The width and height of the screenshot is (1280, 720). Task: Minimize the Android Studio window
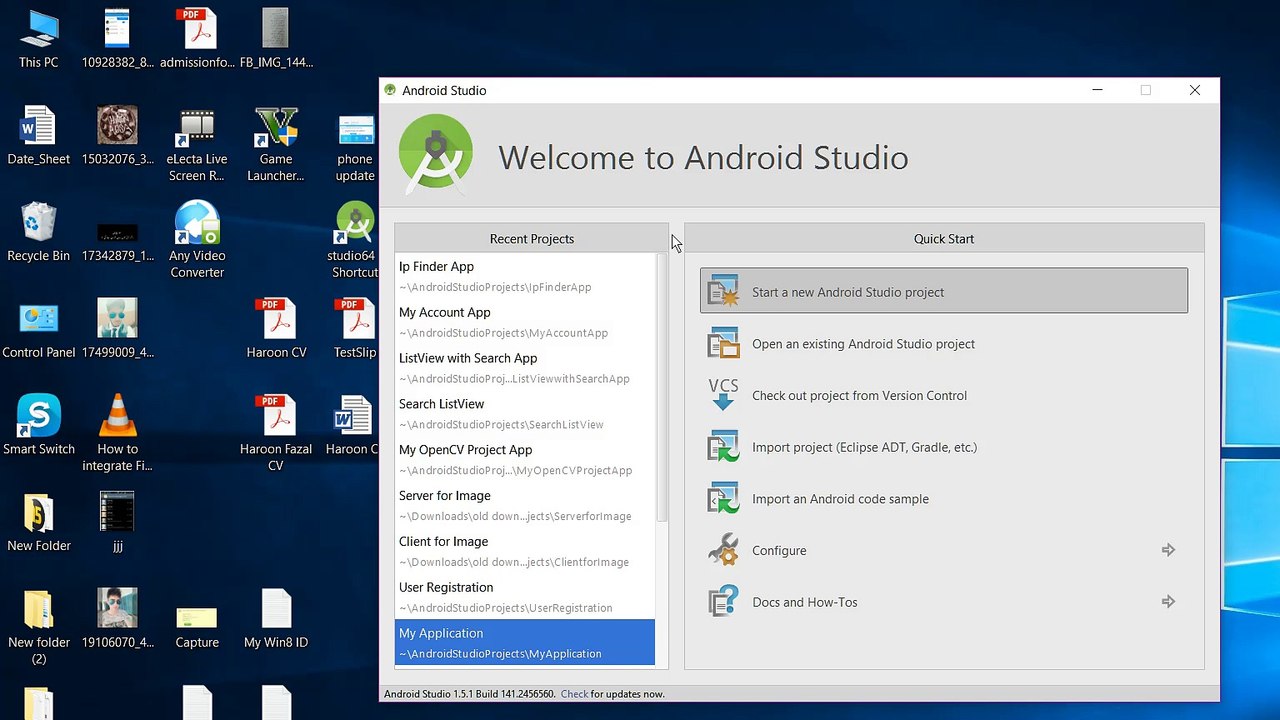pos(1097,90)
